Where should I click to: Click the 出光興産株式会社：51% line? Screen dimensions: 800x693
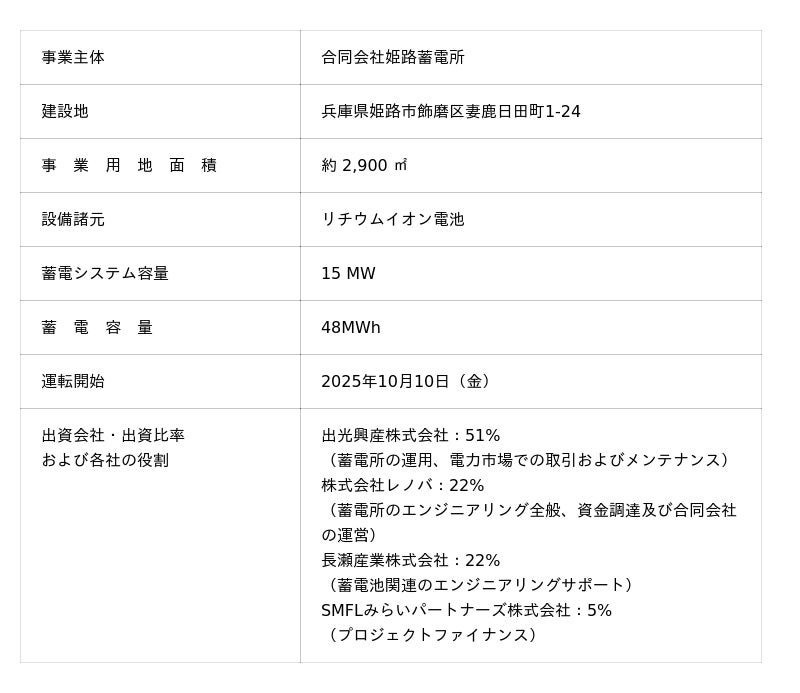(x=410, y=436)
